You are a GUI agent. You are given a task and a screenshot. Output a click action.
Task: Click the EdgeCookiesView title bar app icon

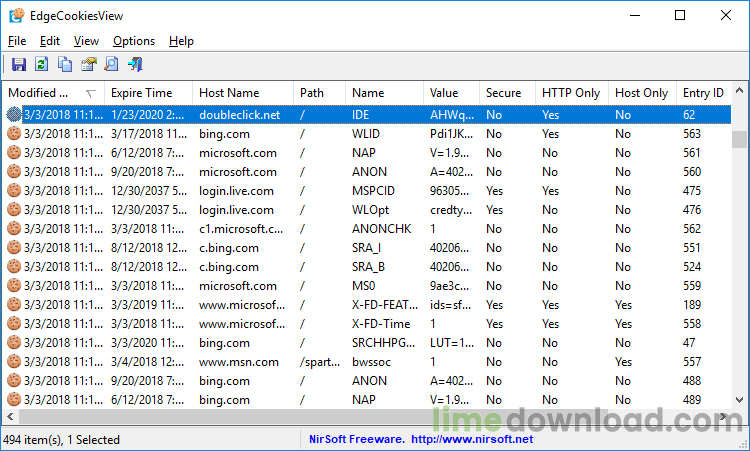click(x=16, y=15)
